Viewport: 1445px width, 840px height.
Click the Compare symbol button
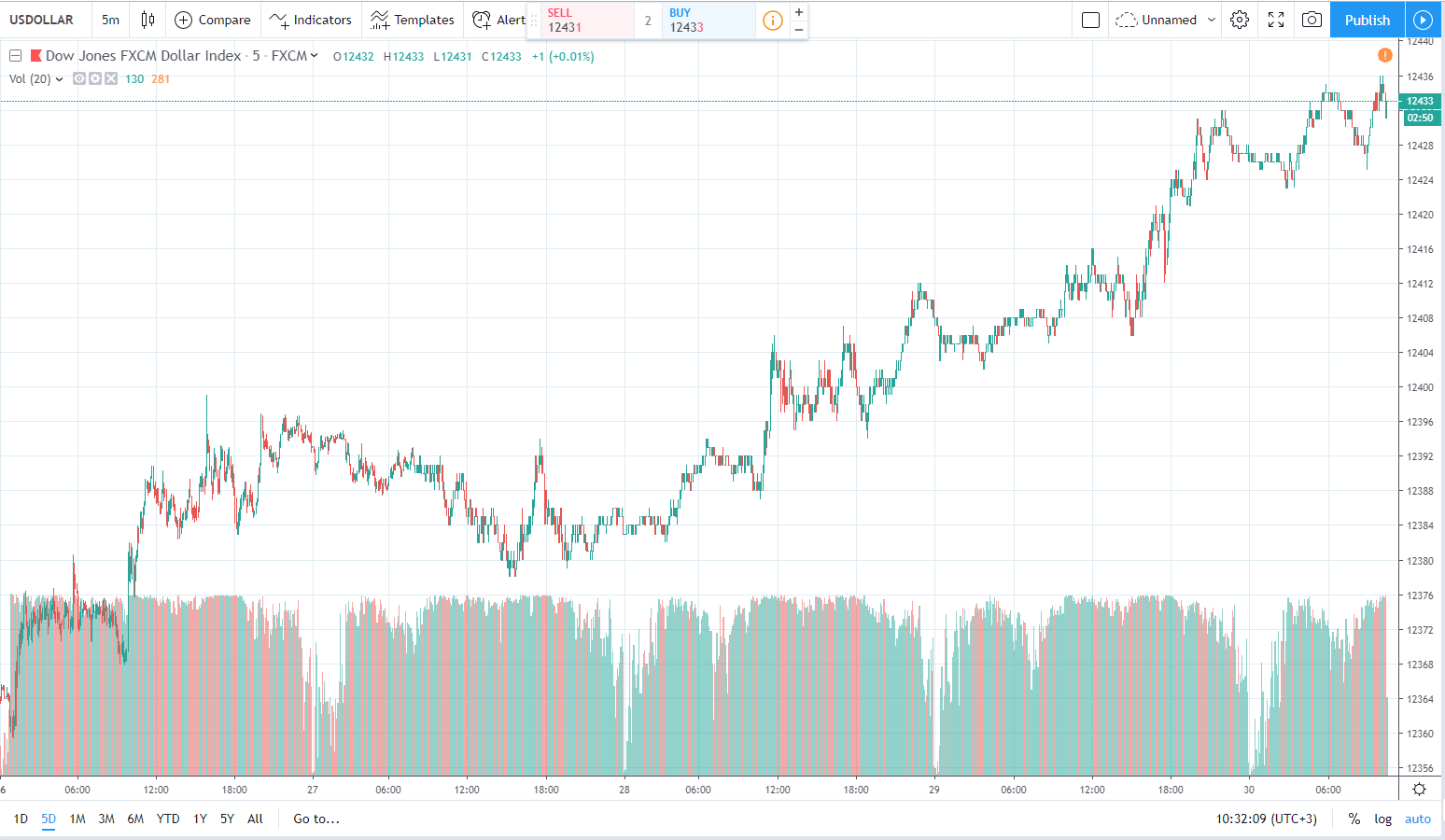(213, 20)
